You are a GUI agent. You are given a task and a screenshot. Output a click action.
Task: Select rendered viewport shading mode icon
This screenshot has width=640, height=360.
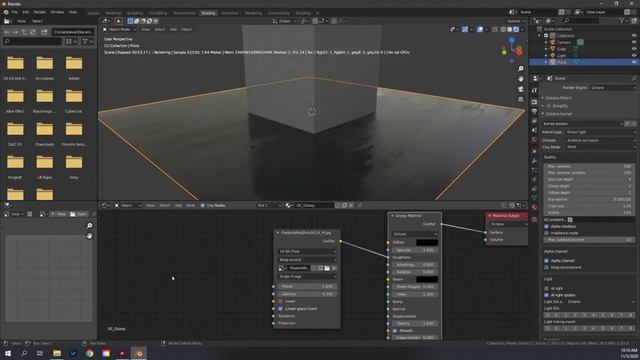click(x=516, y=29)
